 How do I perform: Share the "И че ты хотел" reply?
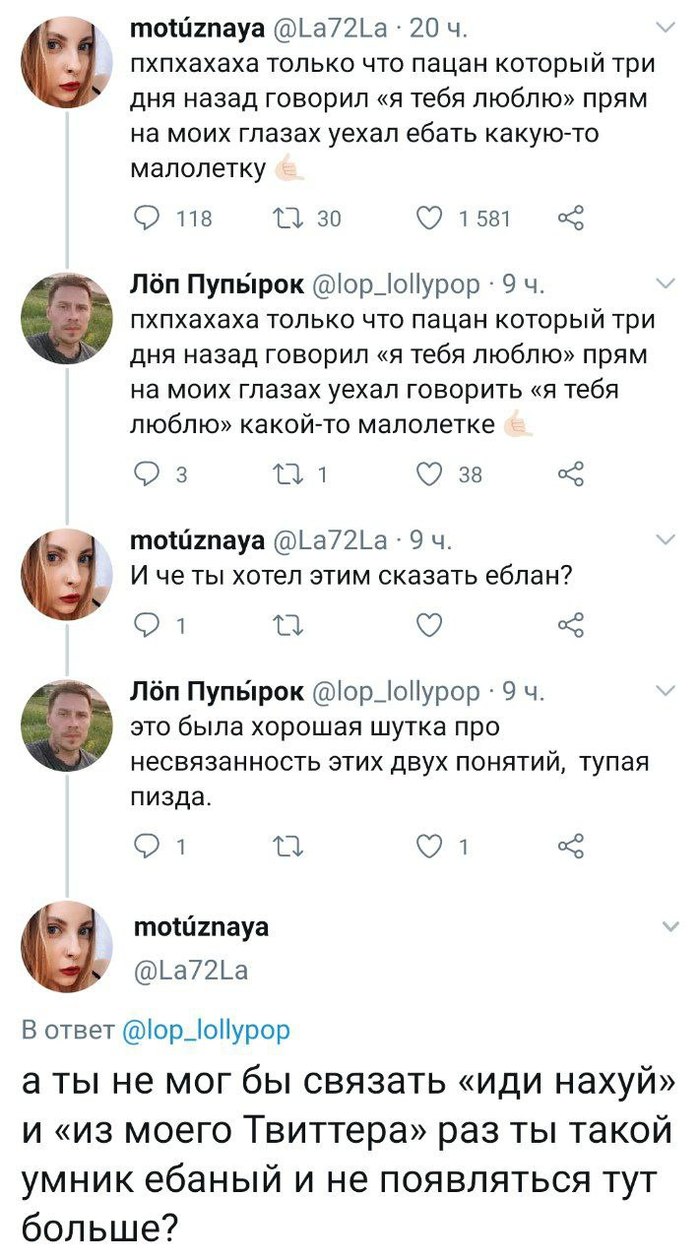pyautogui.click(x=570, y=625)
